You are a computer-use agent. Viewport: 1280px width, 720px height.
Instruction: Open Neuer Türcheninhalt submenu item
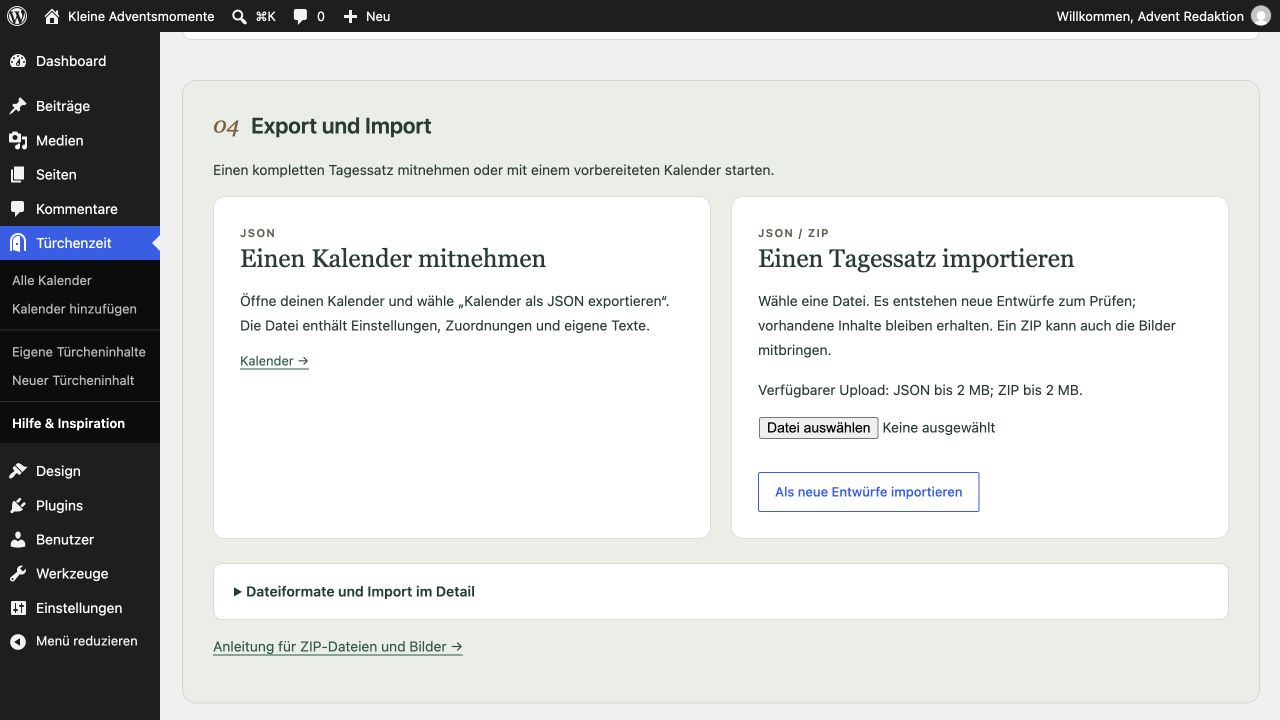73,380
